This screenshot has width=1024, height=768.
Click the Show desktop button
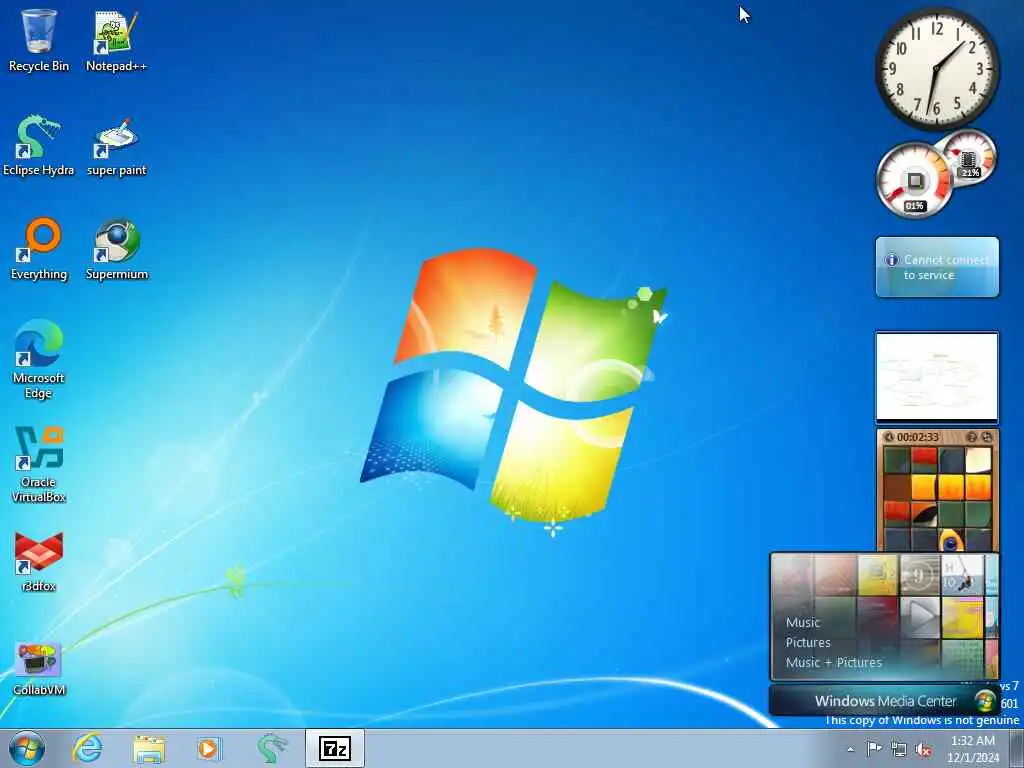point(1017,748)
